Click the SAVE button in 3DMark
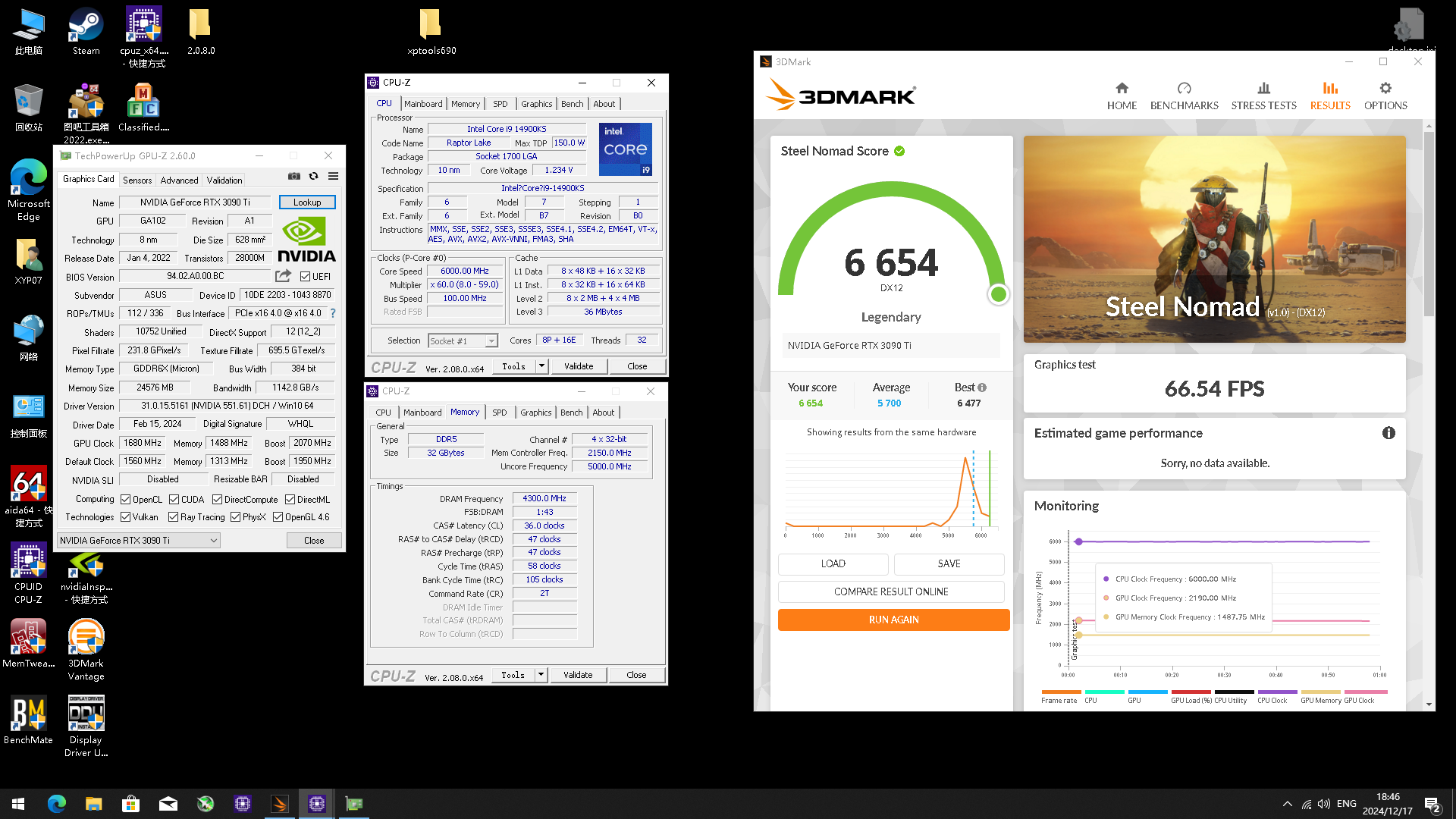This screenshot has width=1456, height=819. (x=949, y=563)
